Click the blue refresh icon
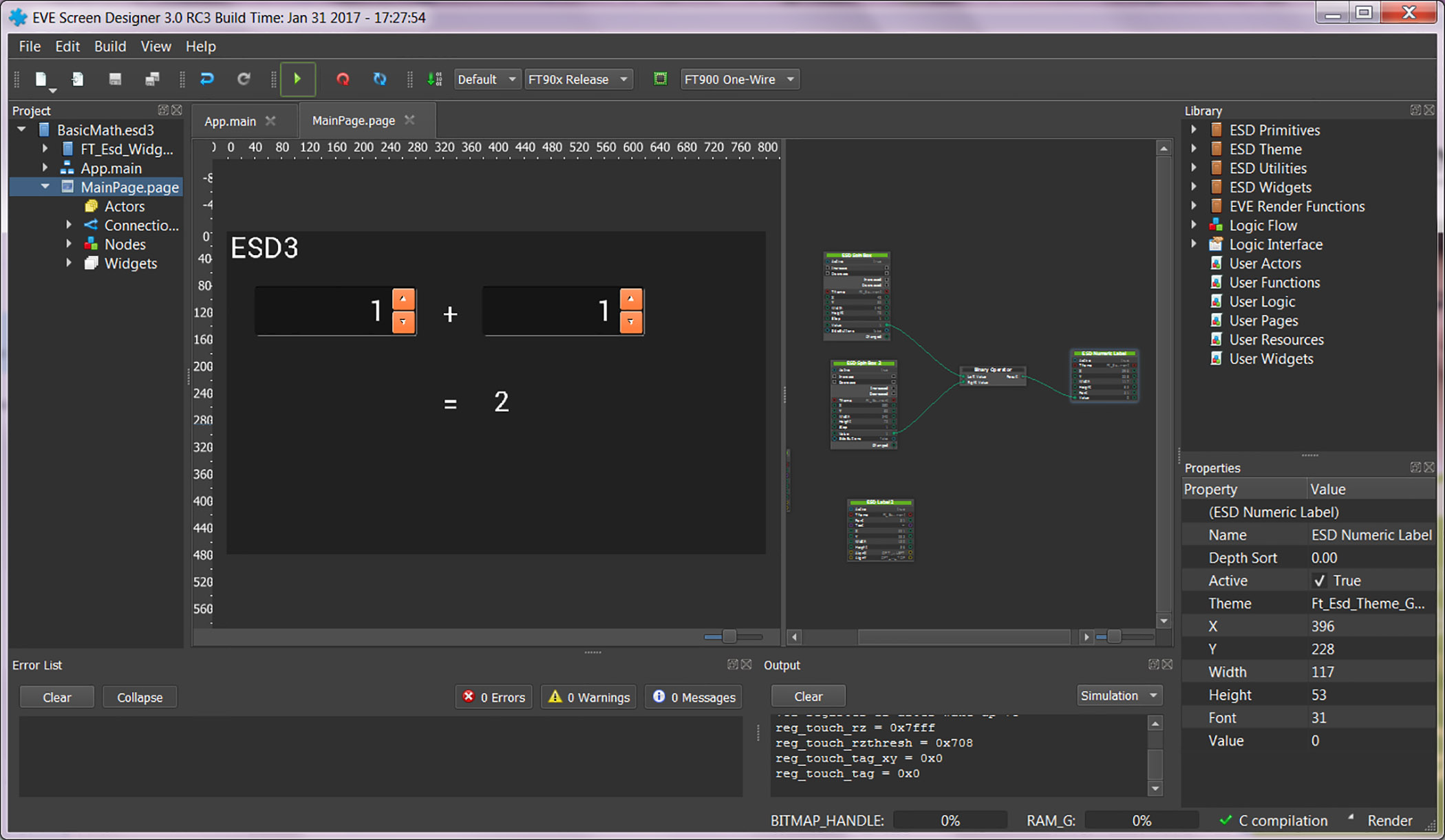Screen dimensions: 1445x840 click(380, 79)
